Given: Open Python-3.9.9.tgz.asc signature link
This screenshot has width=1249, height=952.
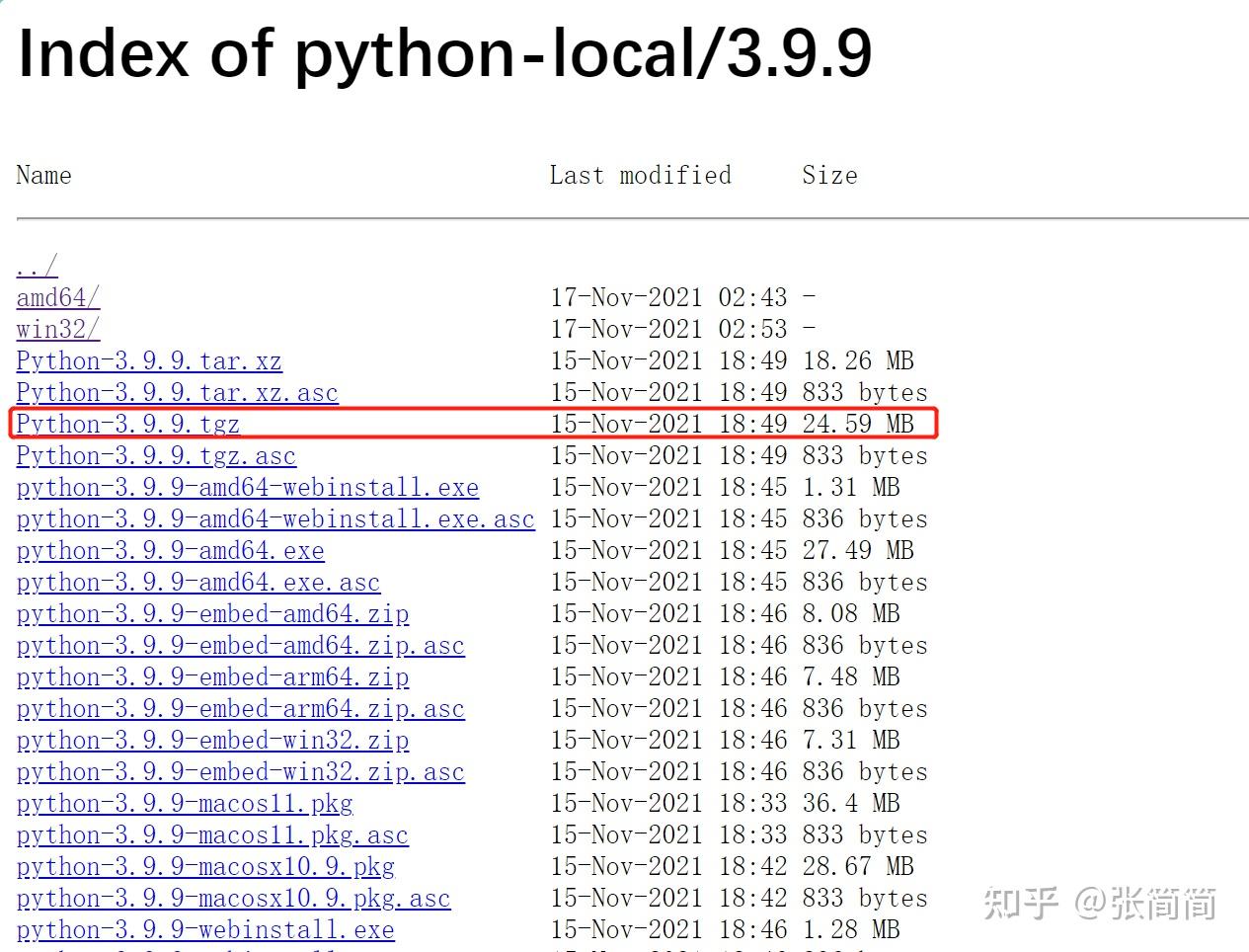Looking at the screenshot, I should click(155, 455).
